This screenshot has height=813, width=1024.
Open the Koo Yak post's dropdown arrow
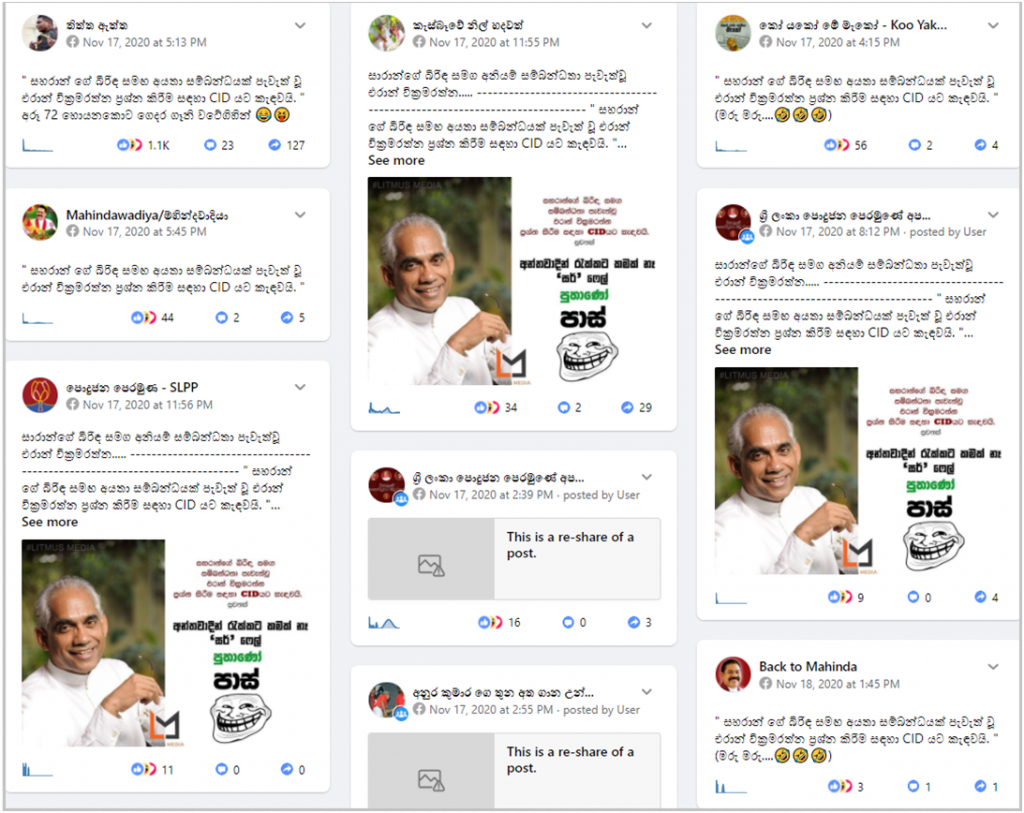tap(993, 25)
